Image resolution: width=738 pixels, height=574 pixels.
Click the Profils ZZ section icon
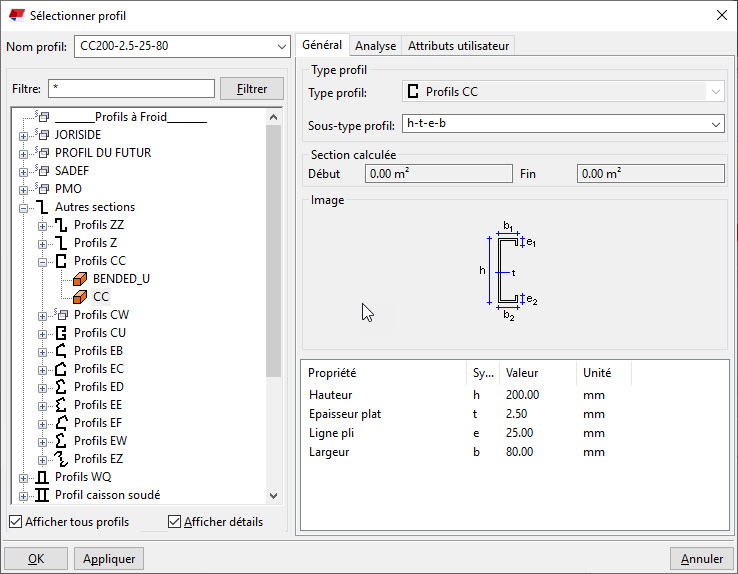tap(61, 225)
